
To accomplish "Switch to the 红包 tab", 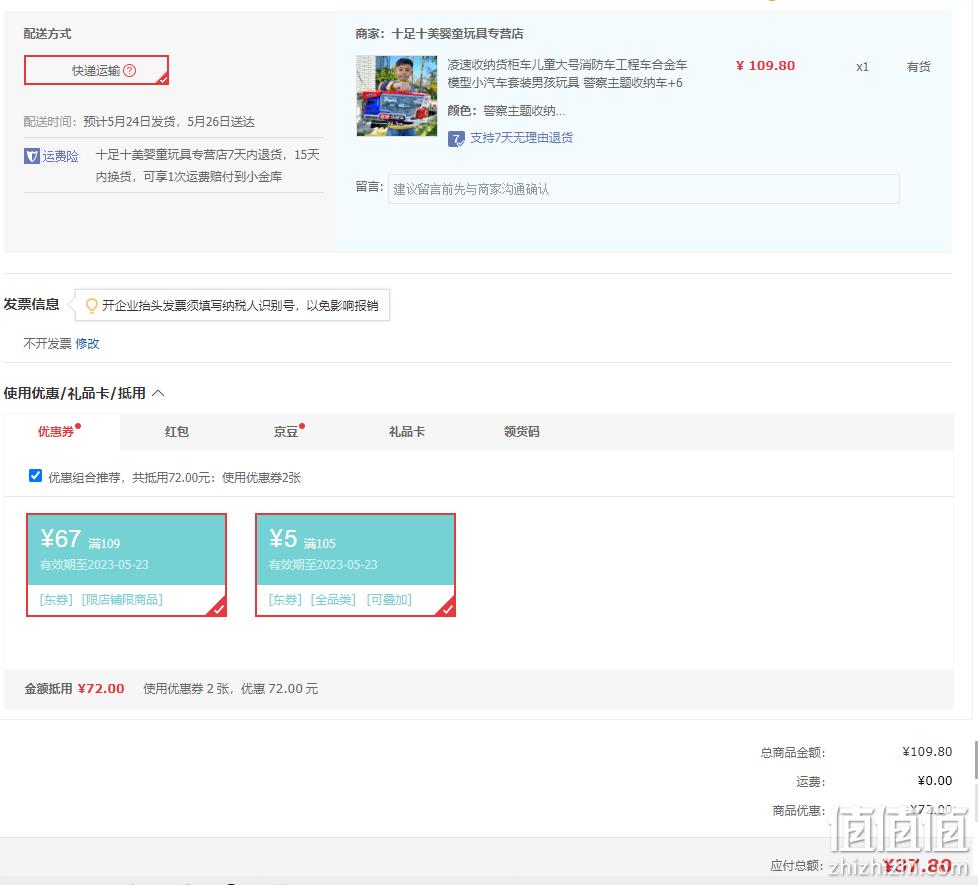I will (x=177, y=432).
